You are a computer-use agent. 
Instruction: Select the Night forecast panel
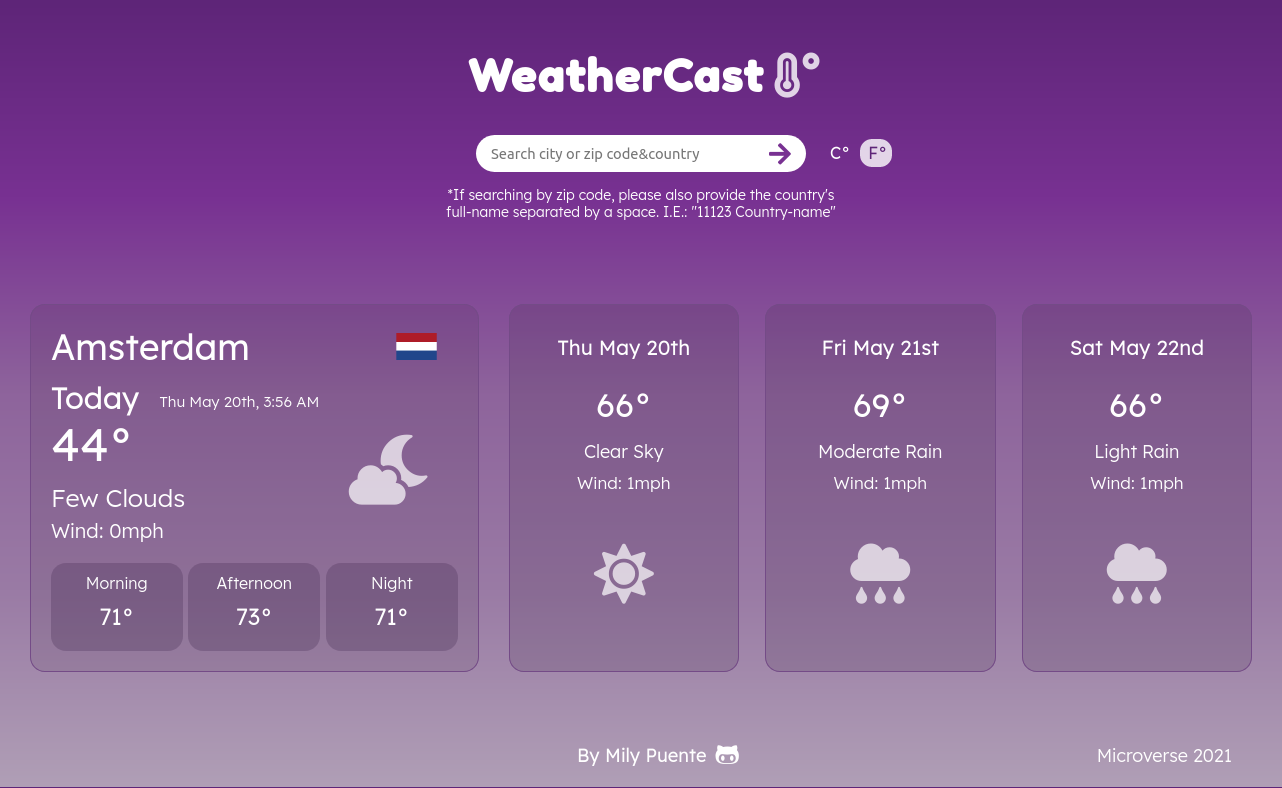pos(391,606)
